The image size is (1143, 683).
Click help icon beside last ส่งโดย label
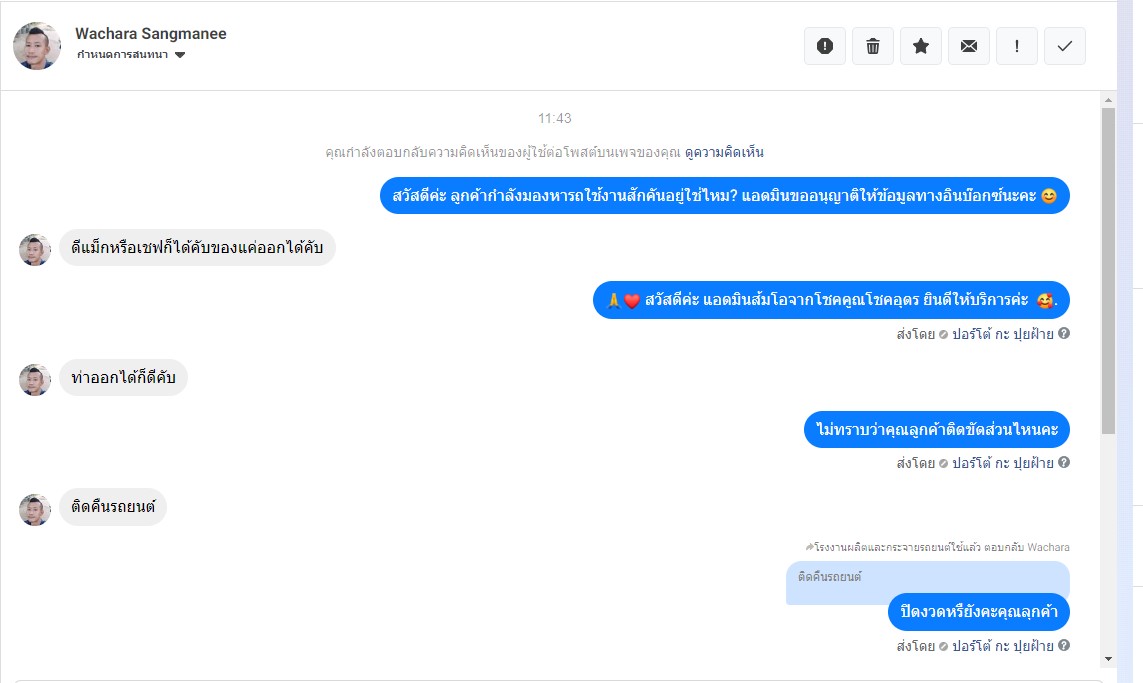pos(1064,645)
